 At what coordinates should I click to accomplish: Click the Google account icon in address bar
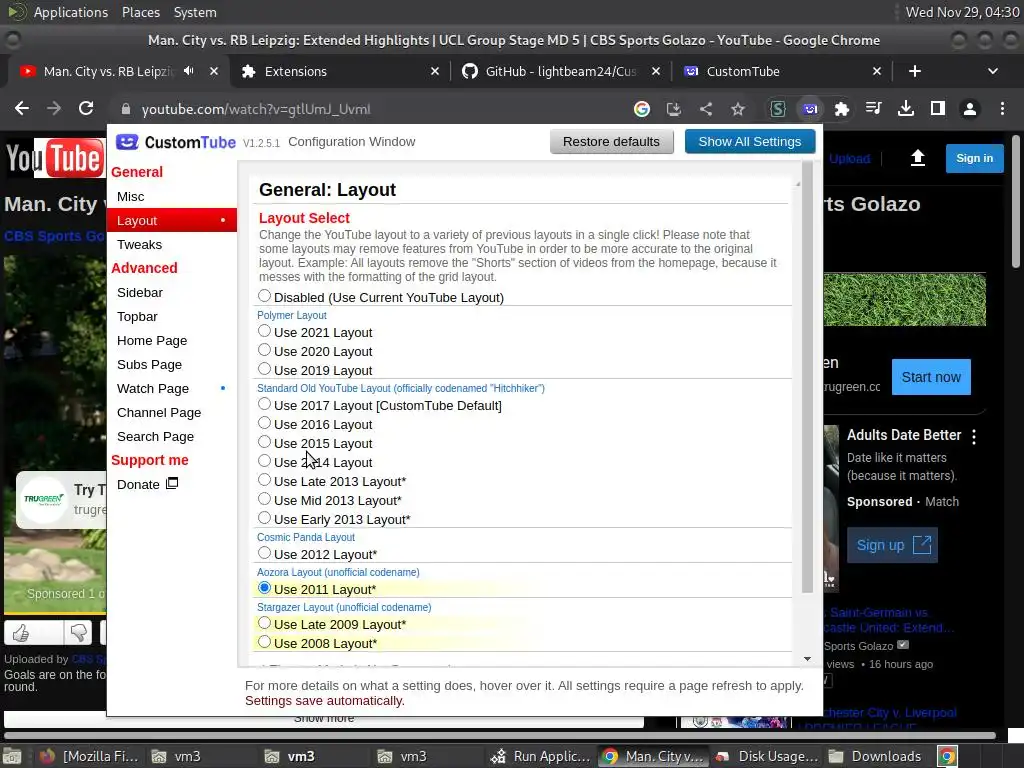642,109
